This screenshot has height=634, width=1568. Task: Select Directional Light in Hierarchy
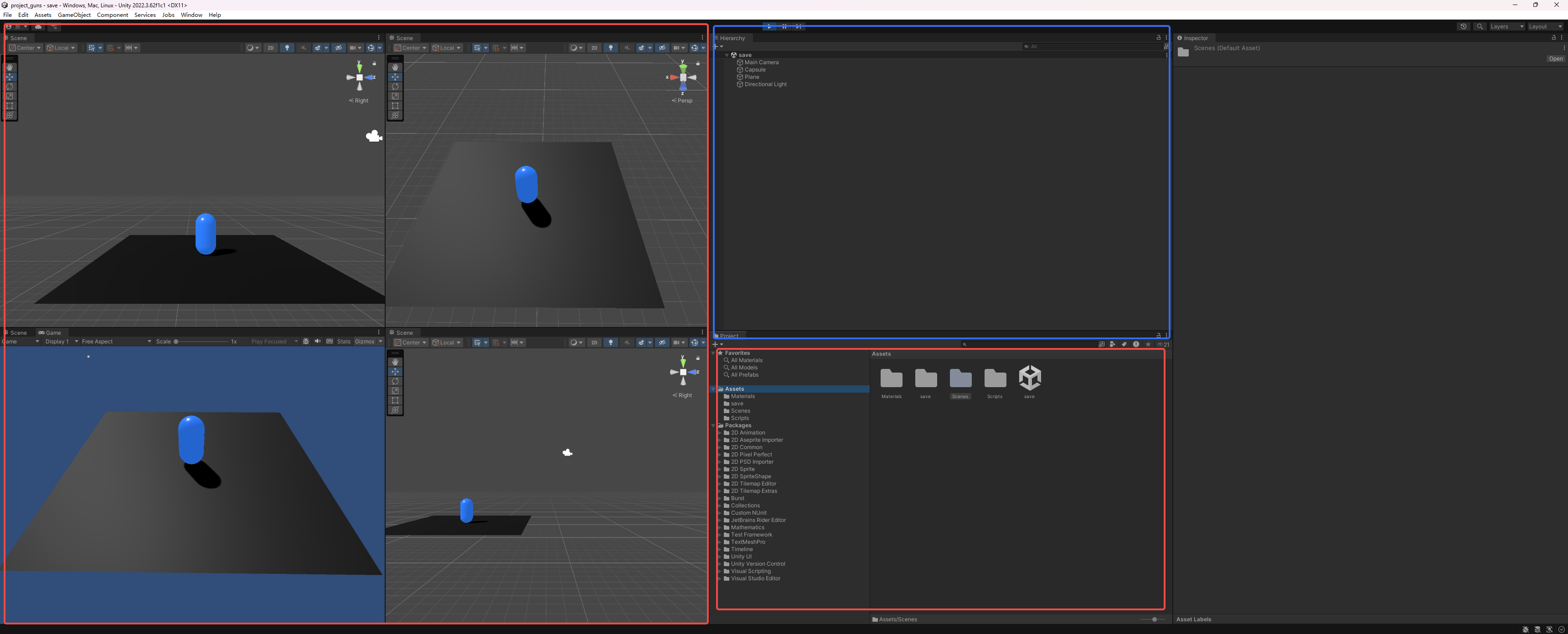[765, 85]
